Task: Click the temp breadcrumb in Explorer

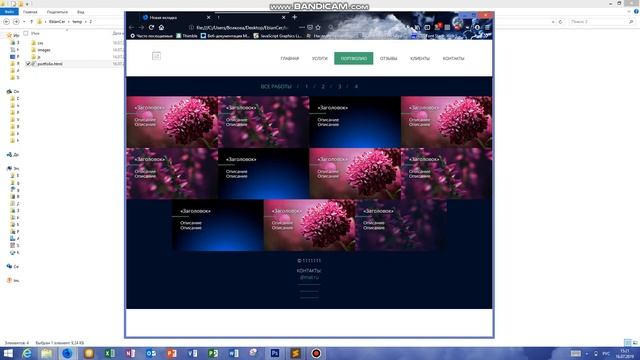Action: pos(77,22)
